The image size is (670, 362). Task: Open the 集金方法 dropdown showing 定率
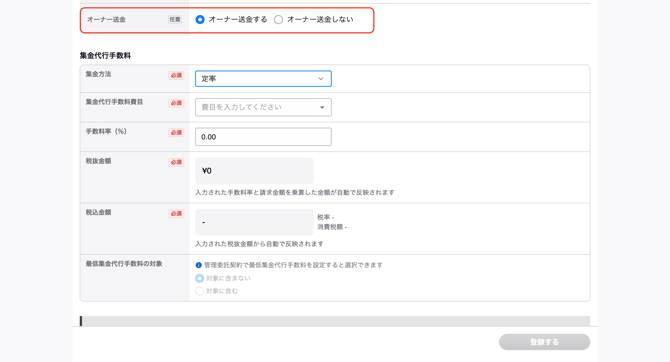[x=263, y=79]
